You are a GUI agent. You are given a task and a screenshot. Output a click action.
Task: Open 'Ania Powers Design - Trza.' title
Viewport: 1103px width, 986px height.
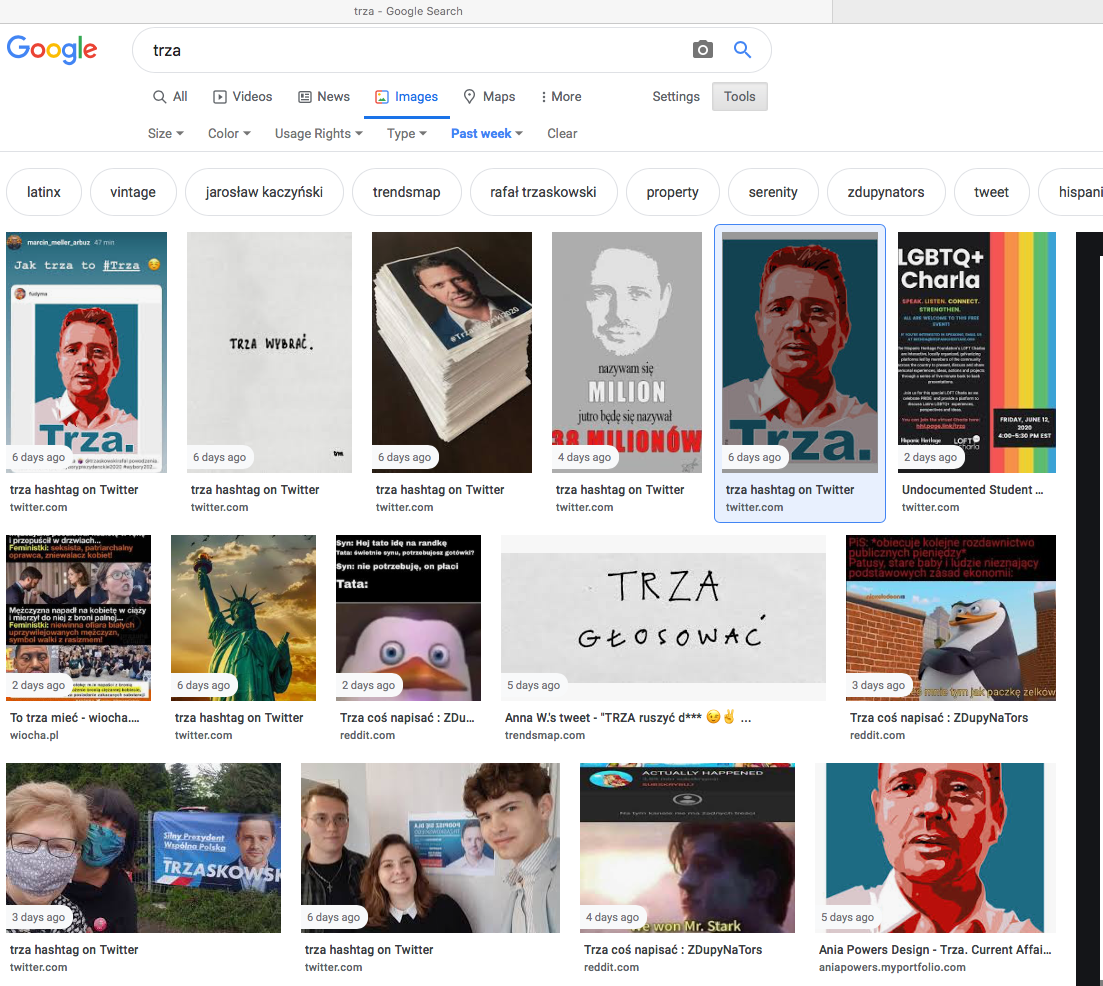(935, 949)
